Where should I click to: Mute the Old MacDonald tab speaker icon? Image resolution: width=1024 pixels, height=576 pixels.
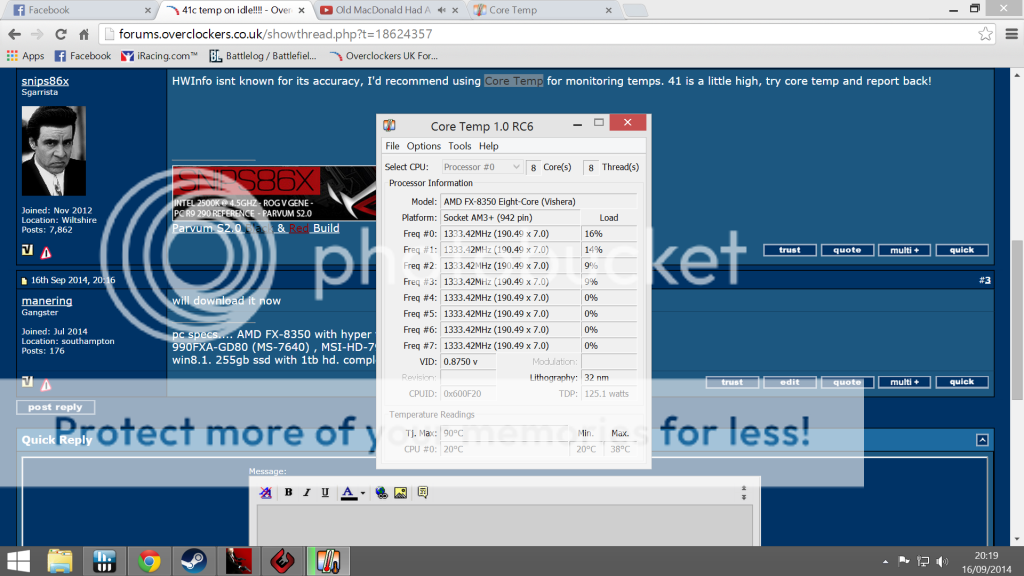tap(441, 10)
